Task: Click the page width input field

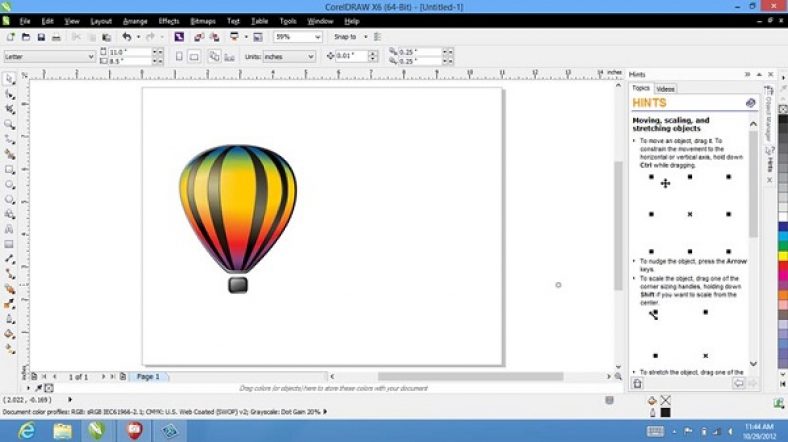Action: point(130,52)
